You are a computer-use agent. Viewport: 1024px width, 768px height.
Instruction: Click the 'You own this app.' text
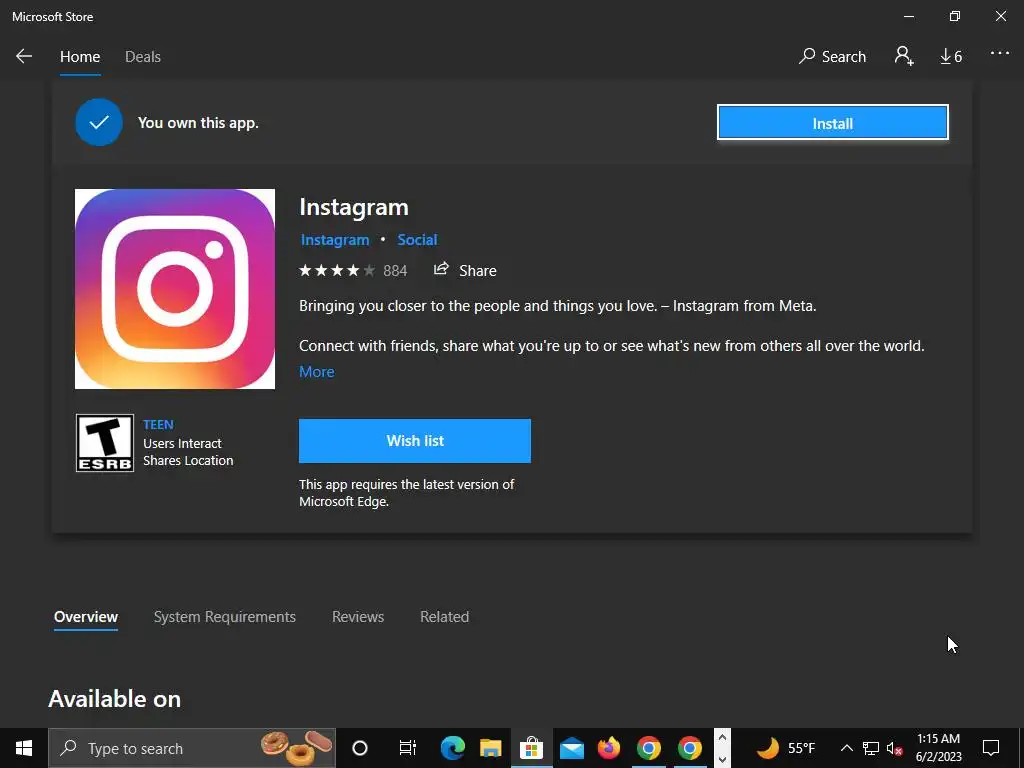point(198,123)
